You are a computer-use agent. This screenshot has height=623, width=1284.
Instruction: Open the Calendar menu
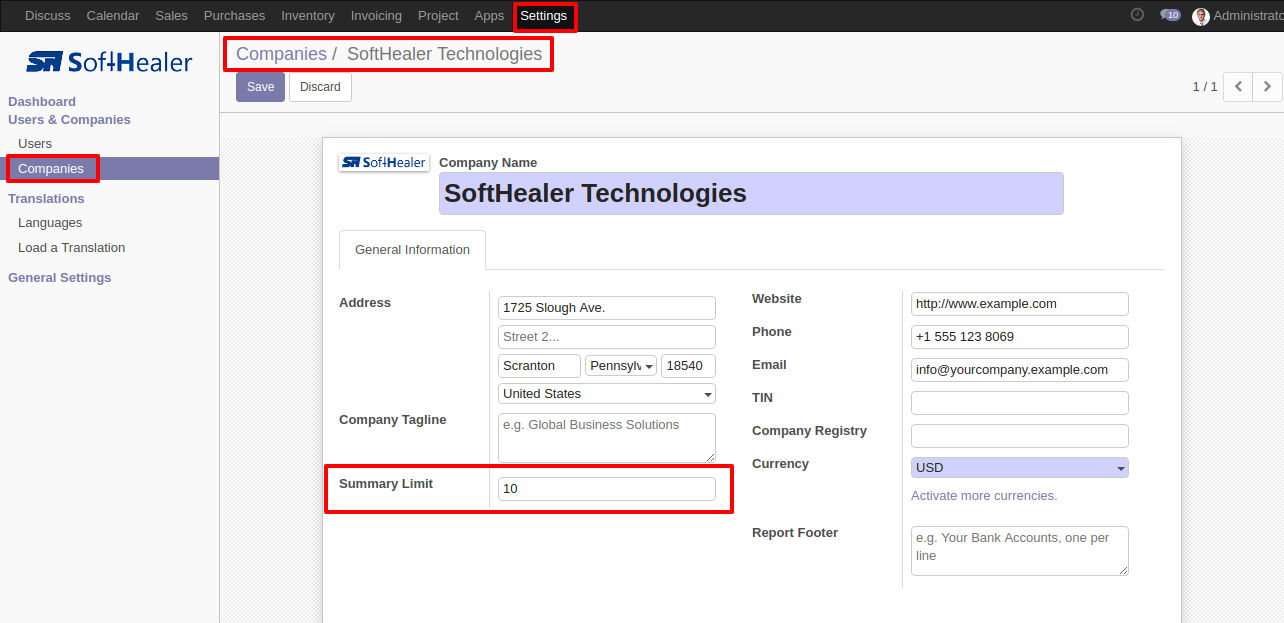[x=113, y=16]
